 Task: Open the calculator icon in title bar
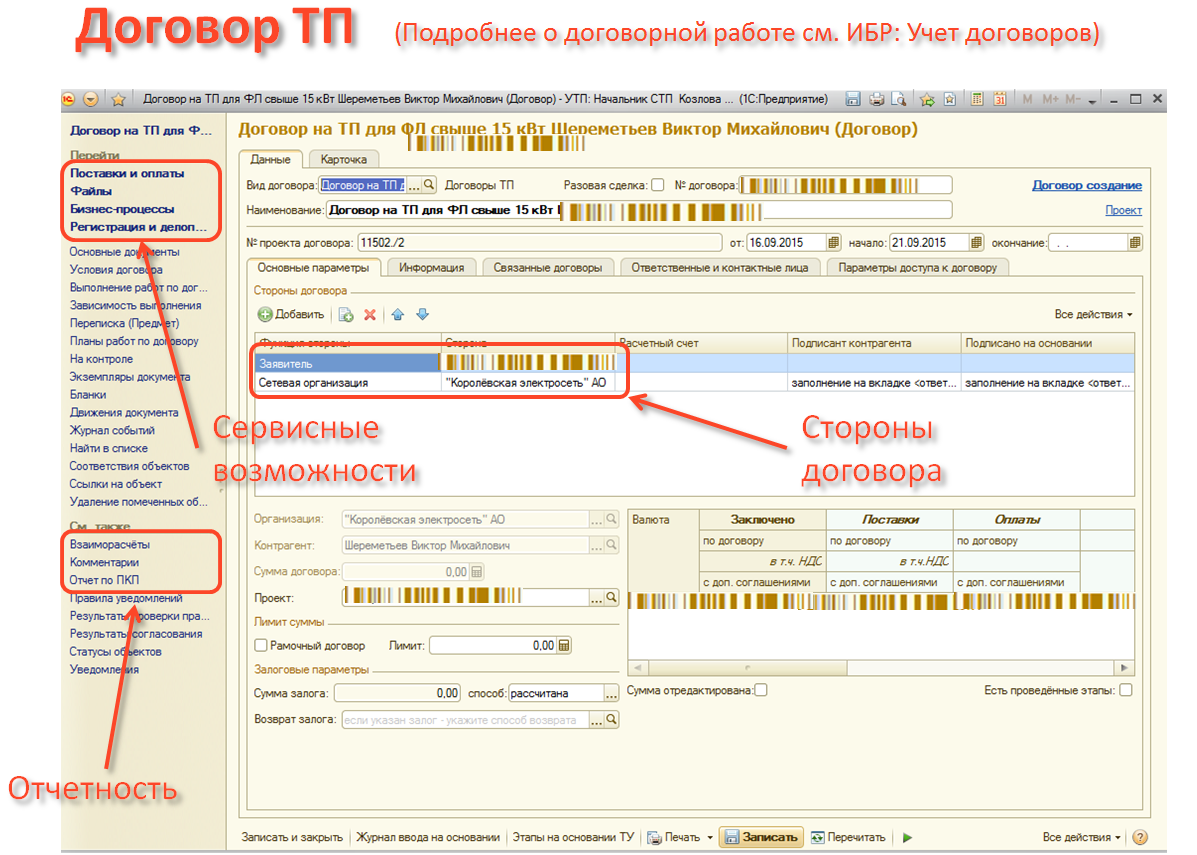pos(973,99)
